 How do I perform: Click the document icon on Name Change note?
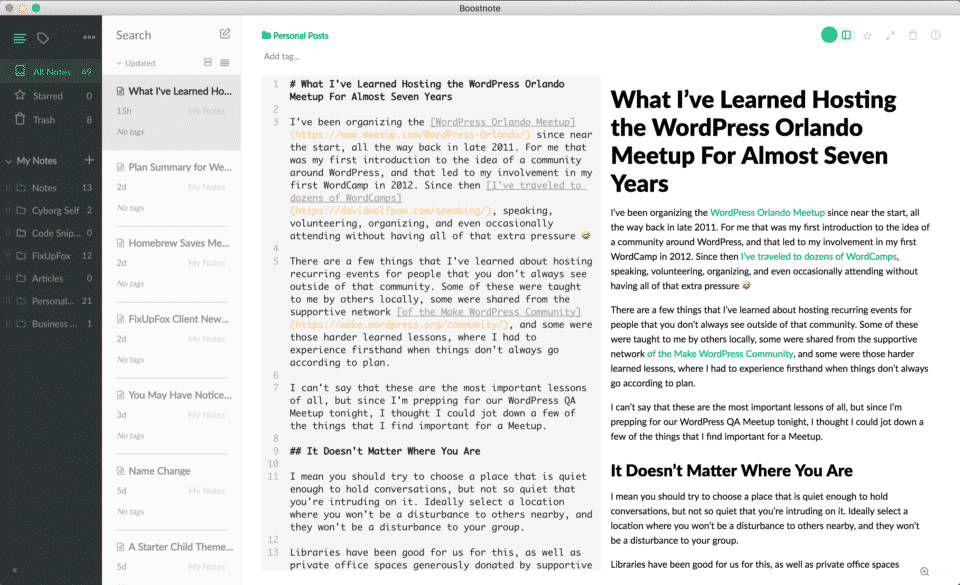[121, 471]
